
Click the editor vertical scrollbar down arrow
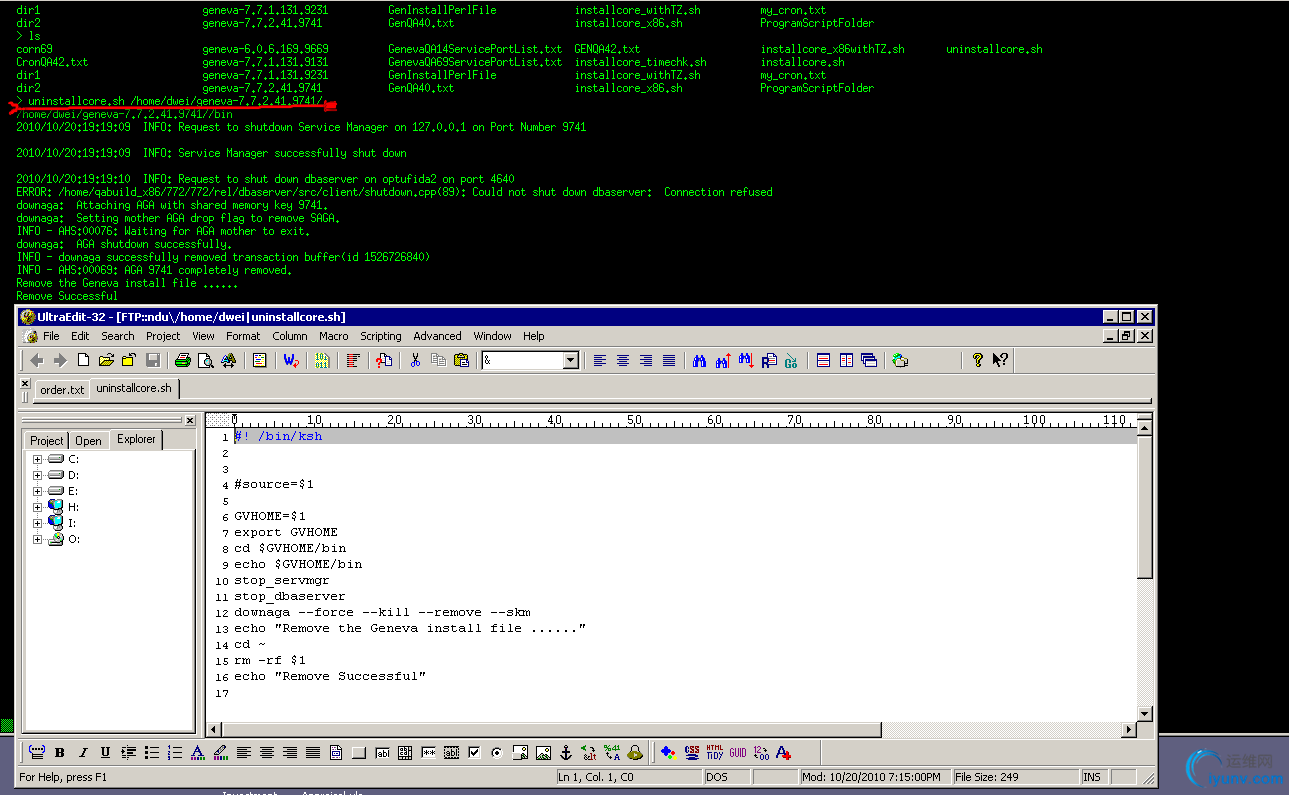tap(1145, 713)
